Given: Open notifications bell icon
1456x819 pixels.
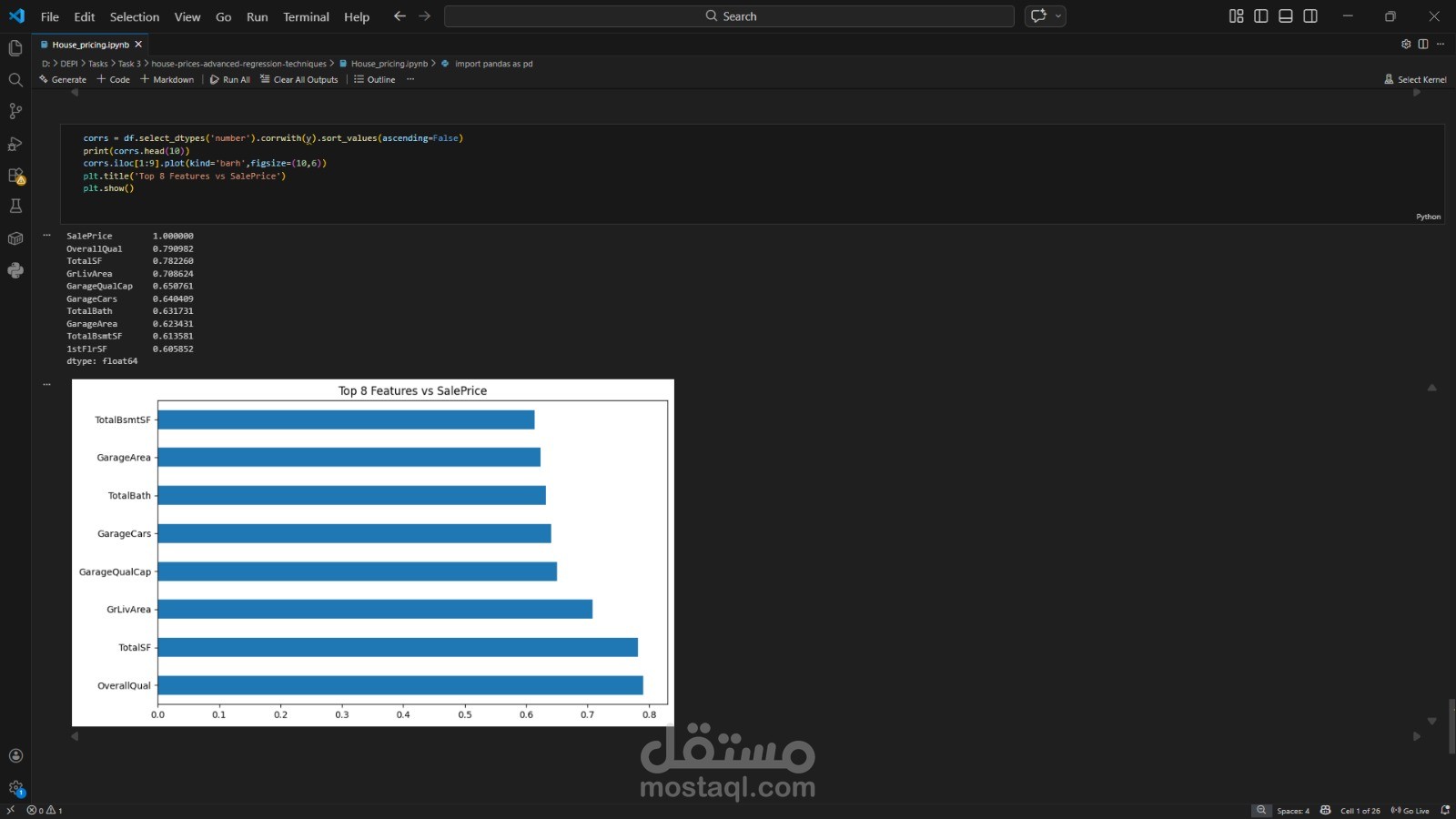Looking at the screenshot, I should coord(1445,810).
